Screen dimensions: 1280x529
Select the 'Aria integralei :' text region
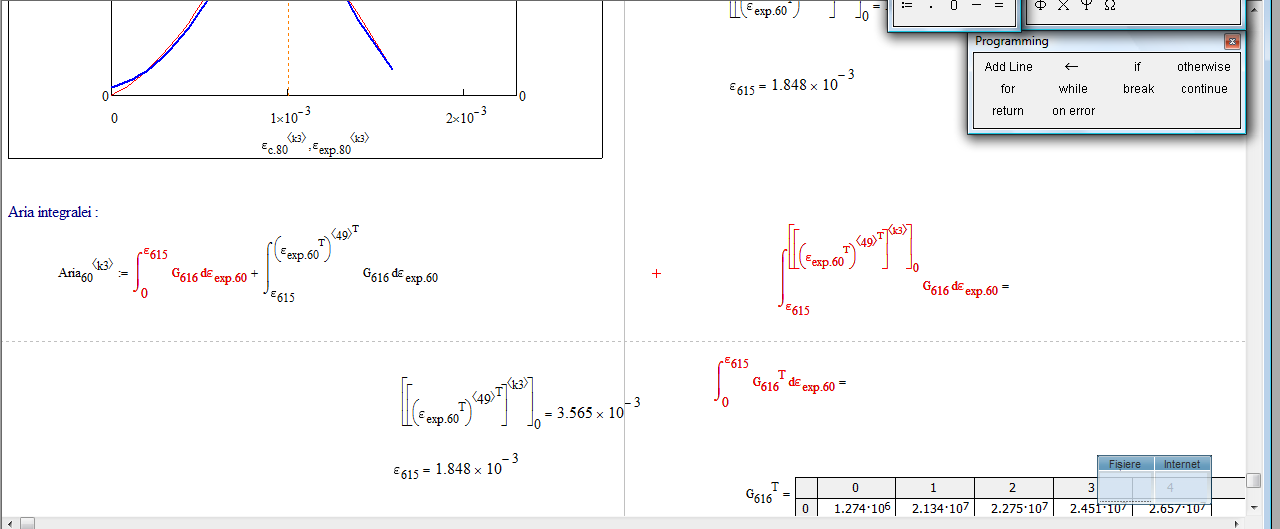click(x=53, y=212)
